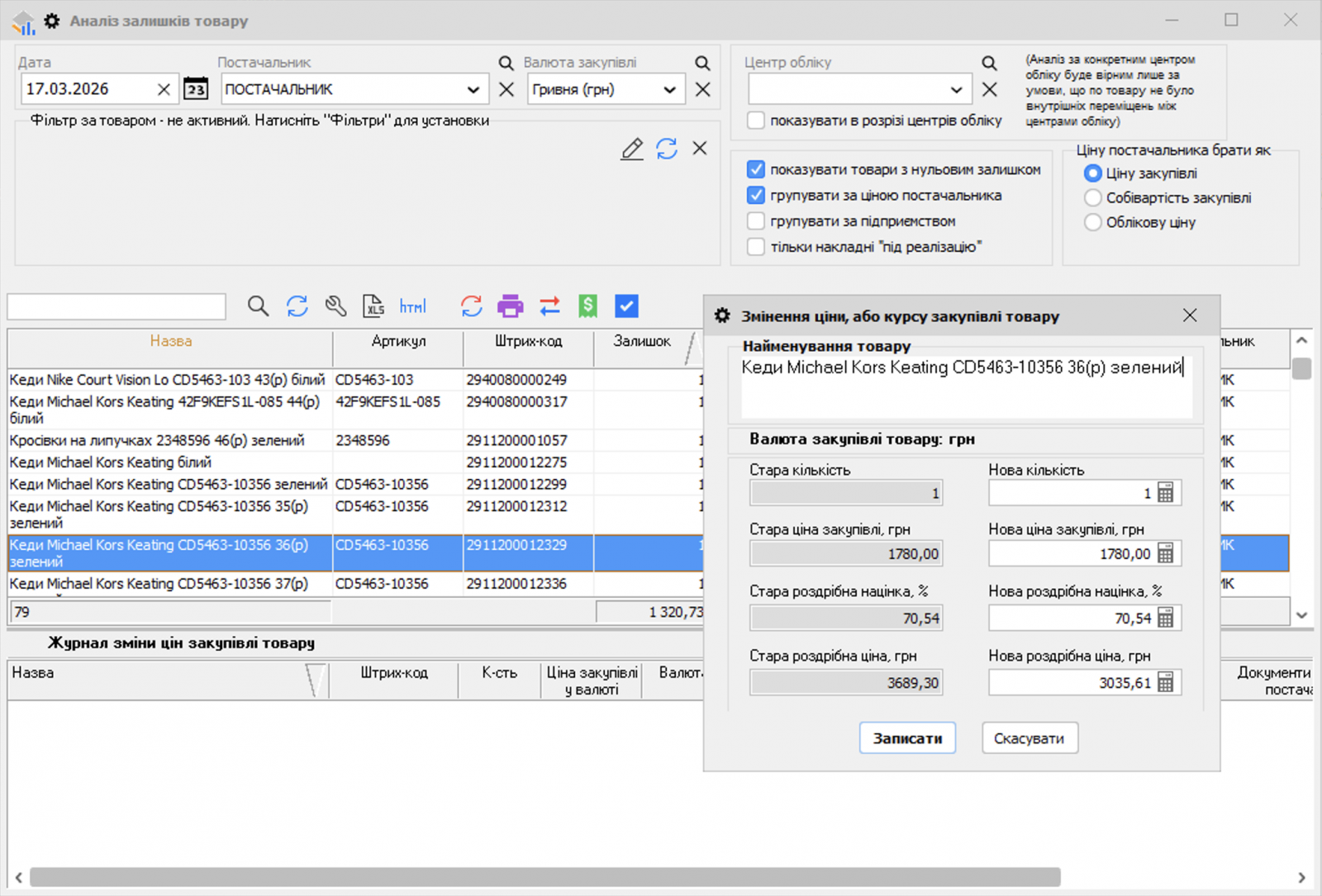The image size is (1322, 896).
Task: Select 'Собівартість закупівлі' radio button
Action: [x=1093, y=197]
